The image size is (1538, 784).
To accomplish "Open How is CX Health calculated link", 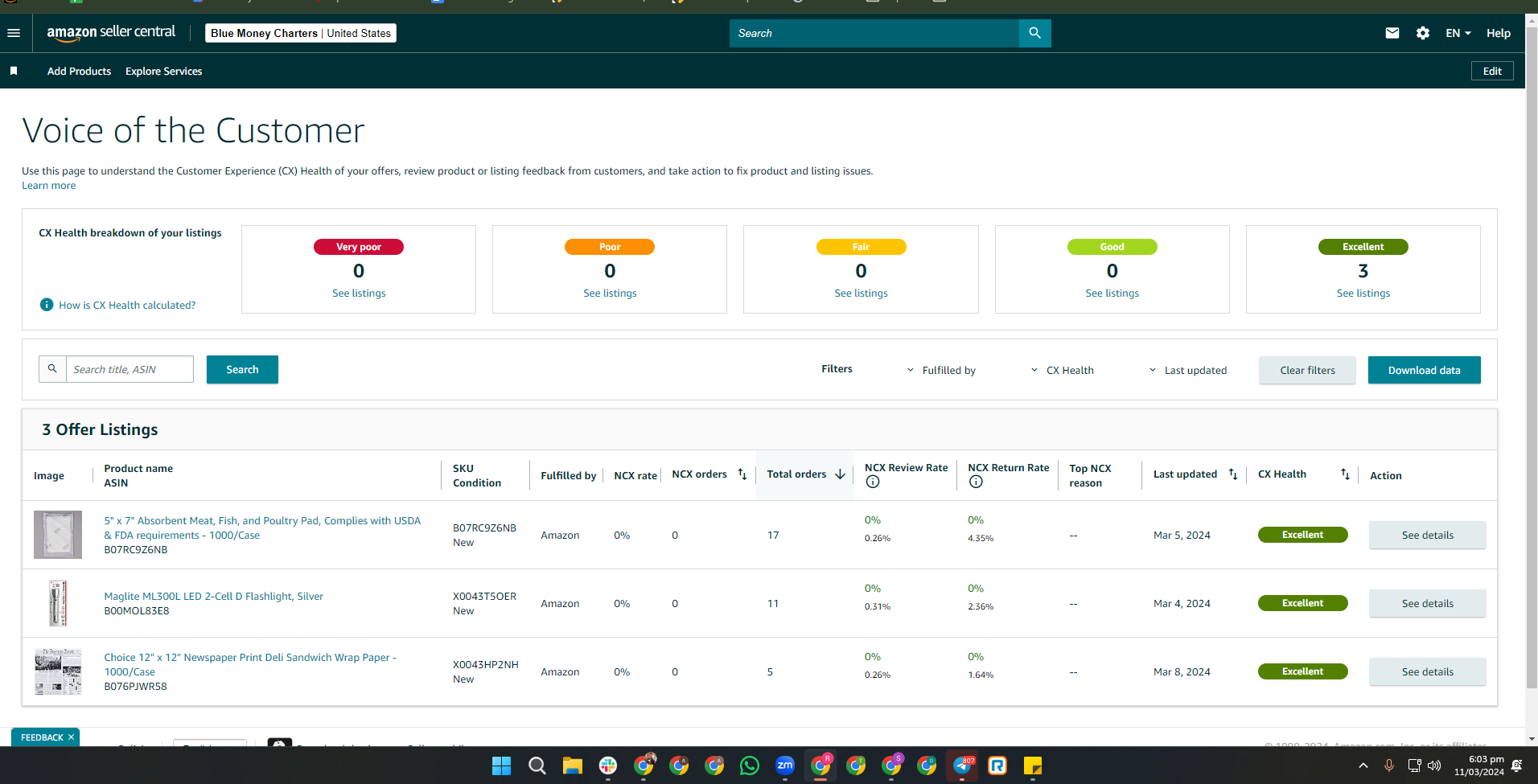I will point(127,306).
